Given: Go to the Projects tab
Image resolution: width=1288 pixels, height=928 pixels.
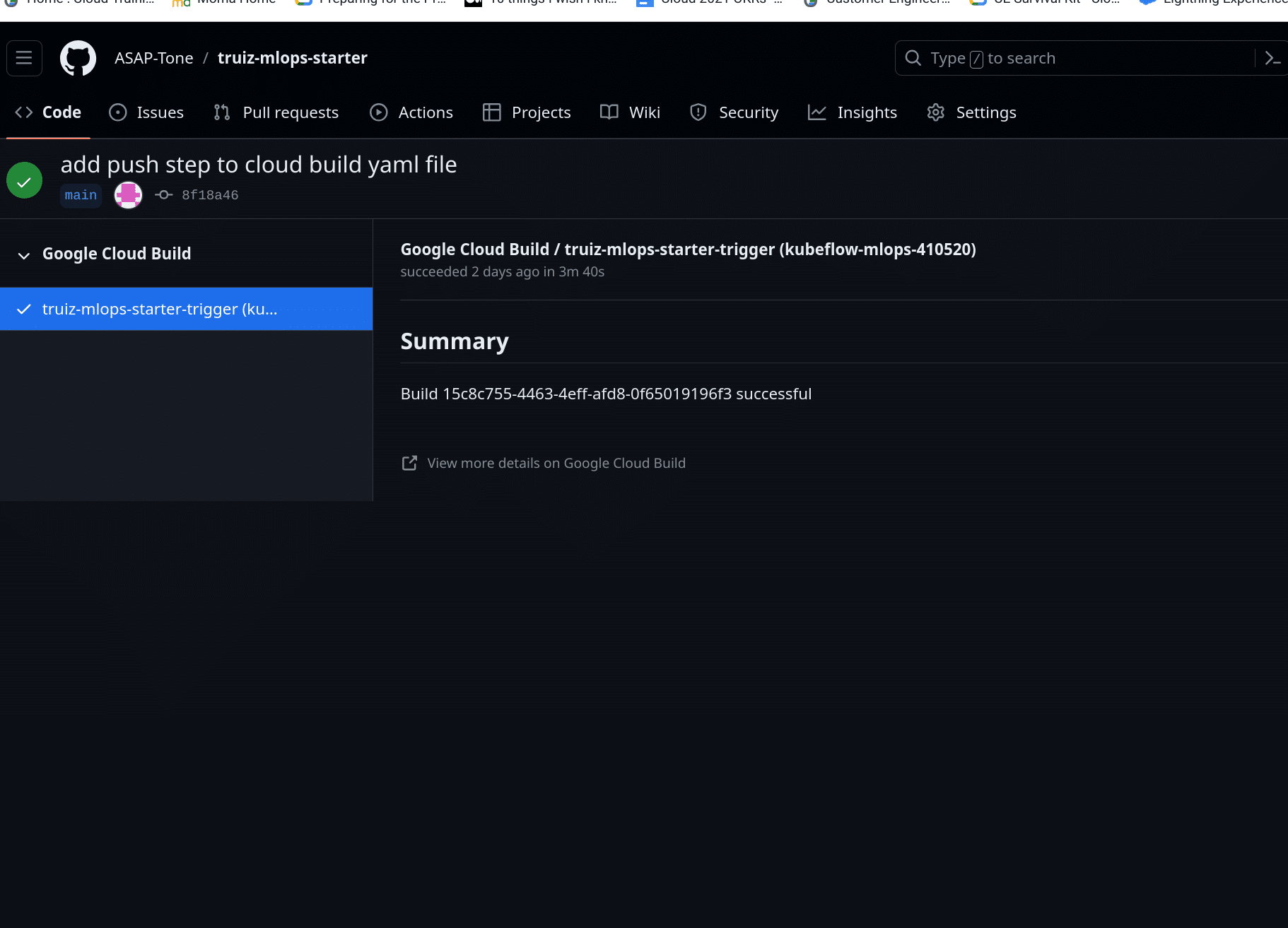Looking at the screenshot, I should click(527, 112).
